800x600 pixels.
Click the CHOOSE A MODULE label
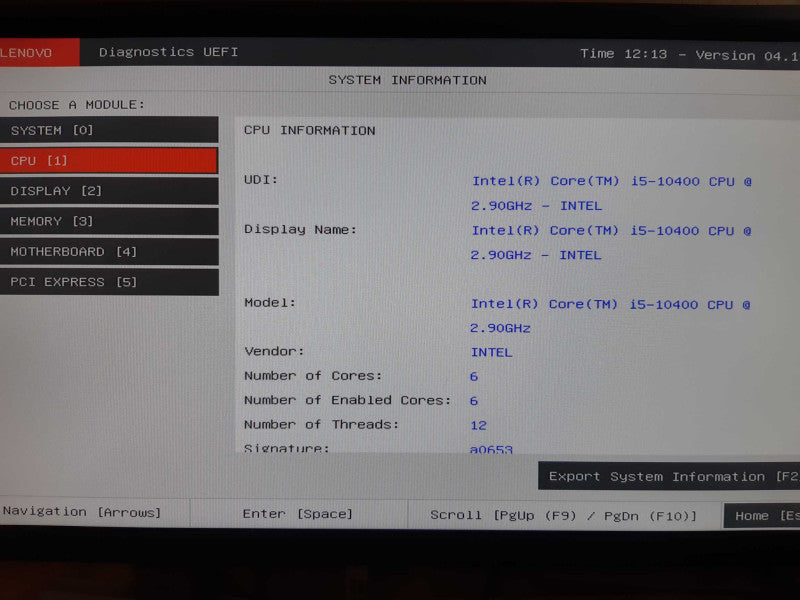coord(77,105)
